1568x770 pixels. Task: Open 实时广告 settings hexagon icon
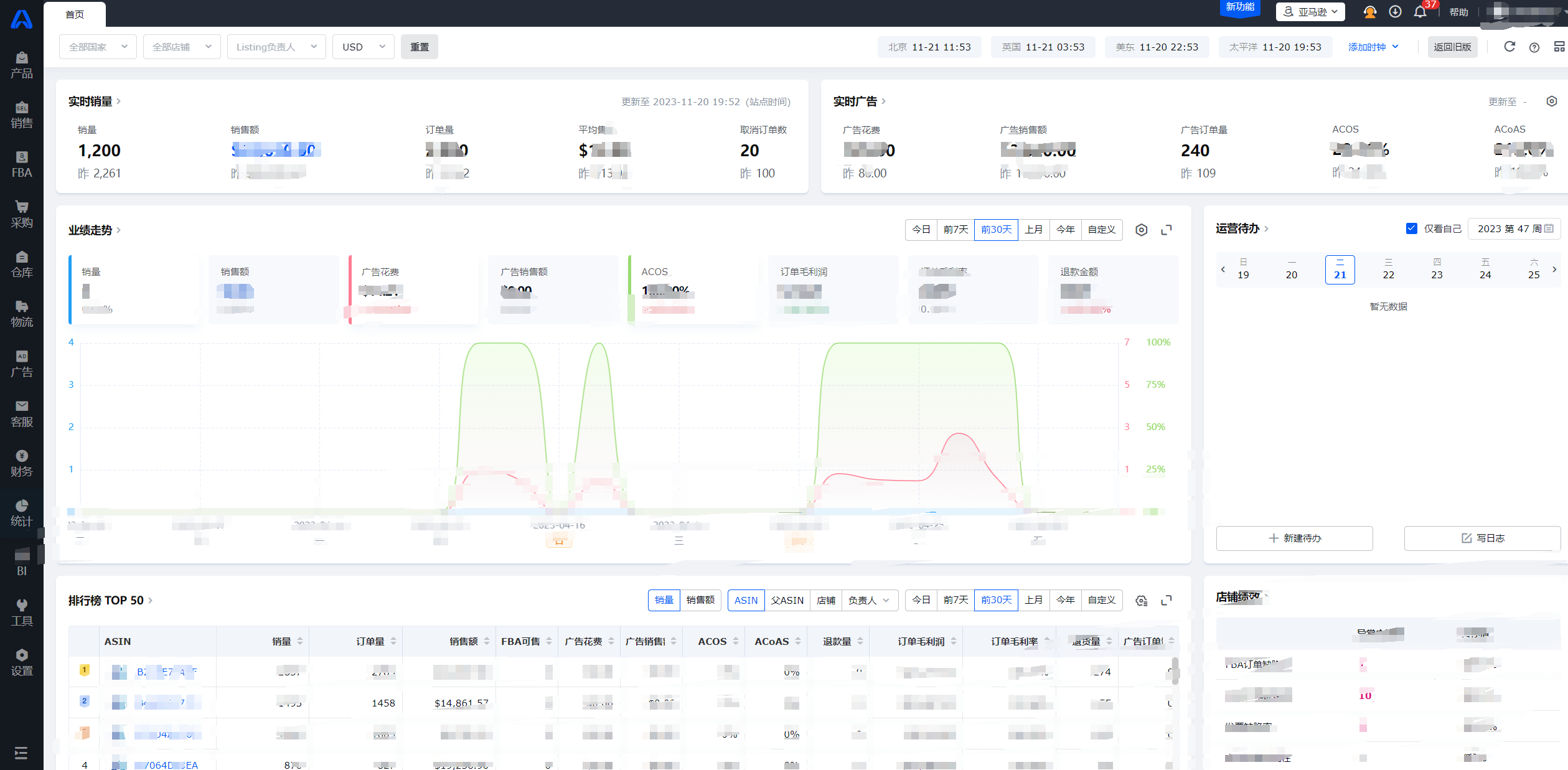1551,101
